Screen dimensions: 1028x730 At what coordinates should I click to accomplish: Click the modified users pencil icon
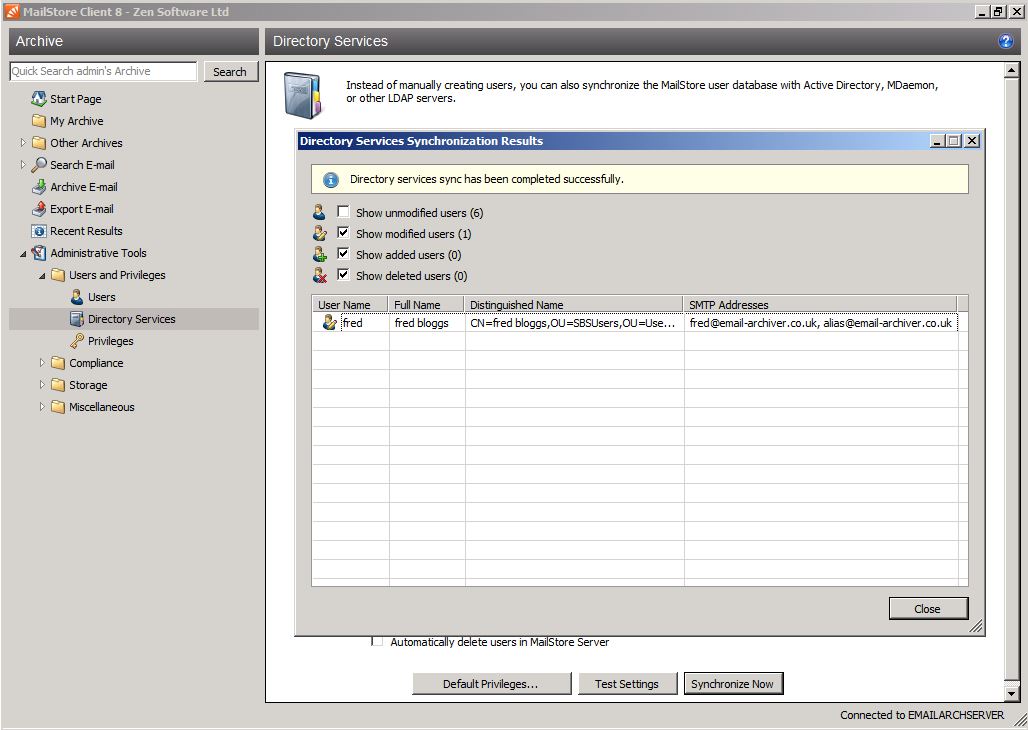pos(319,233)
